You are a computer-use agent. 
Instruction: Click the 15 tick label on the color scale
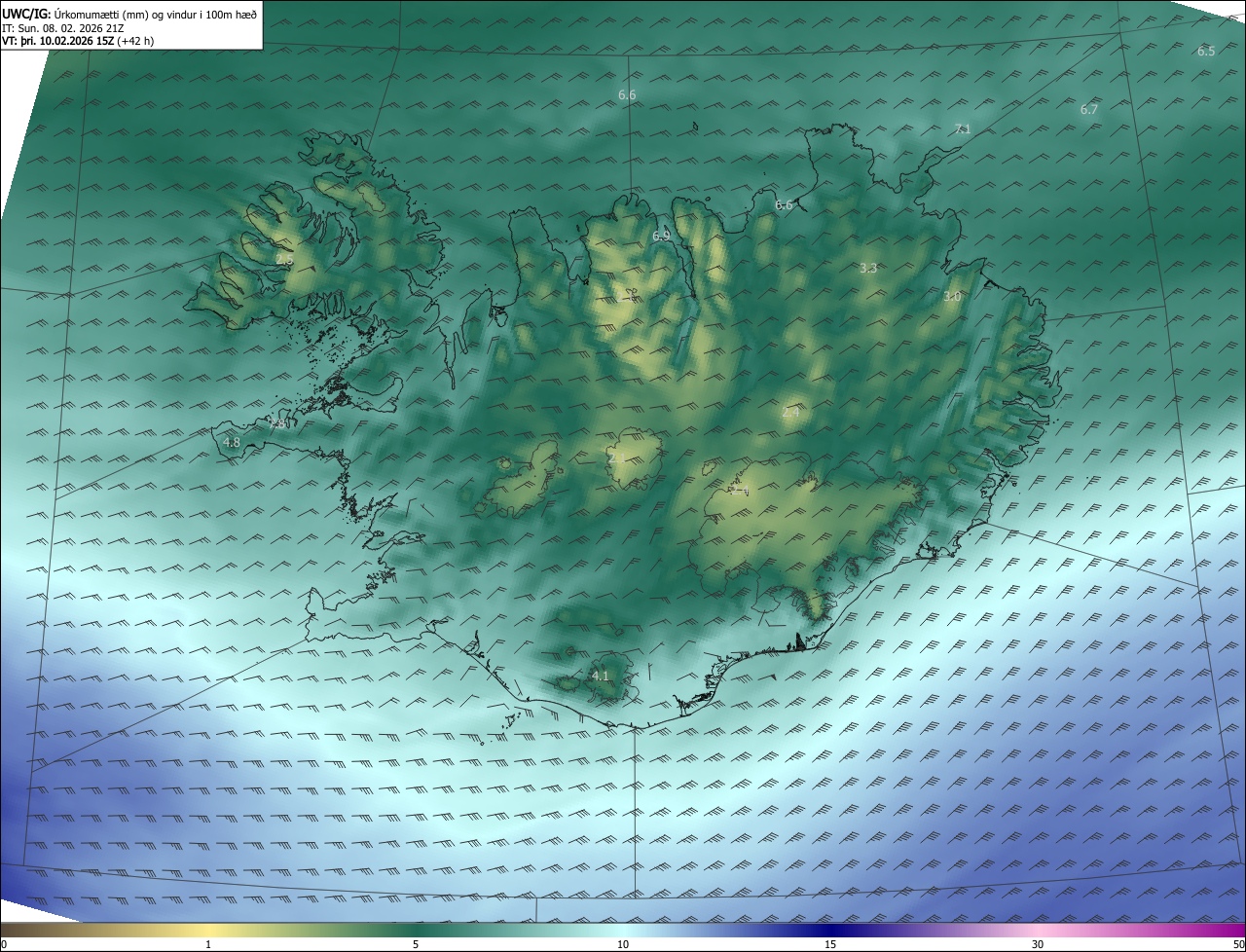[830, 944]
